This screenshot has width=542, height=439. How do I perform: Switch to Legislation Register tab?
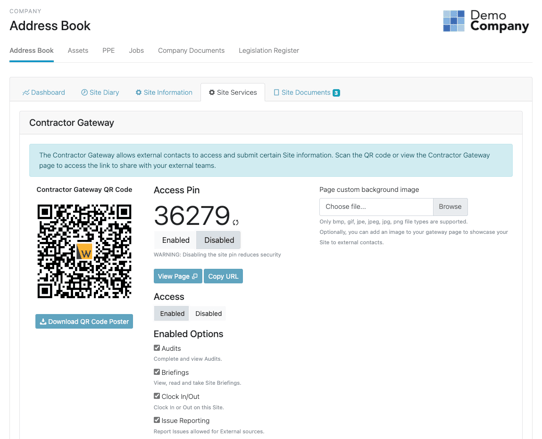point(269,50)
